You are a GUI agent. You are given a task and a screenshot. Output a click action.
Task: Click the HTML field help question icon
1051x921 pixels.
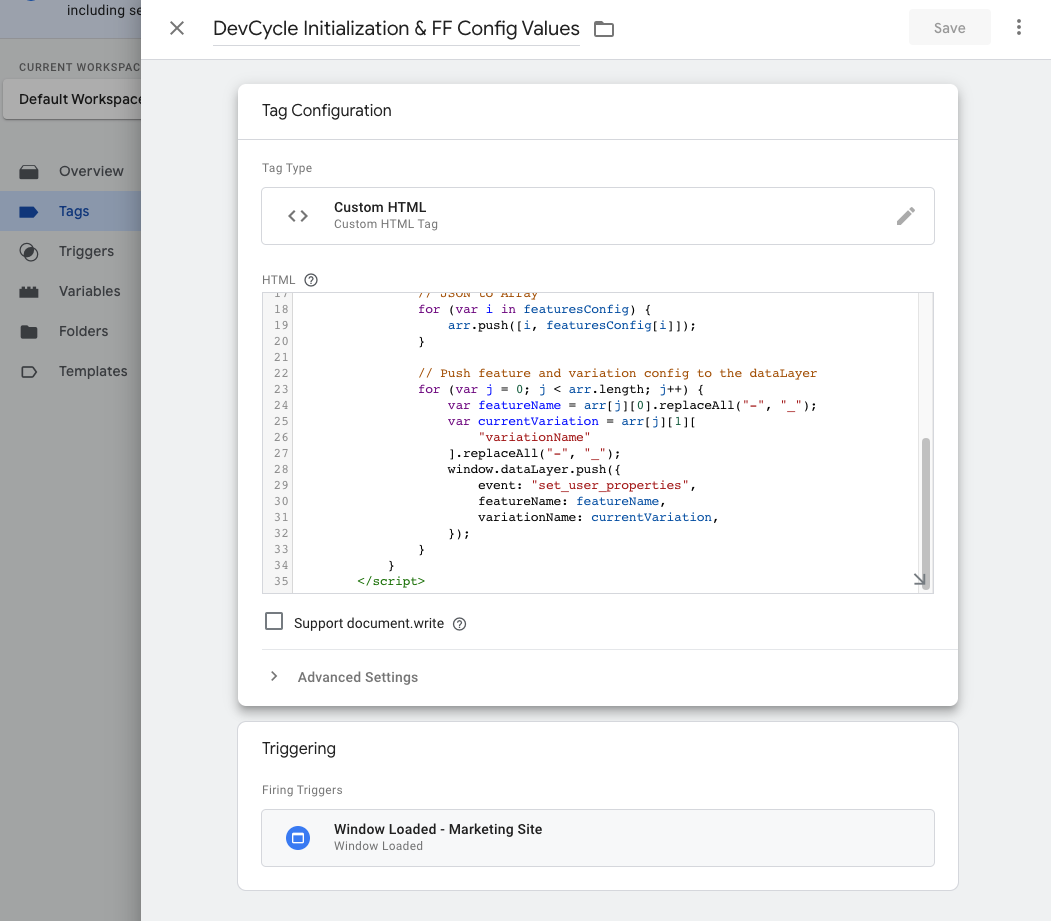click(x=311, y=280)
